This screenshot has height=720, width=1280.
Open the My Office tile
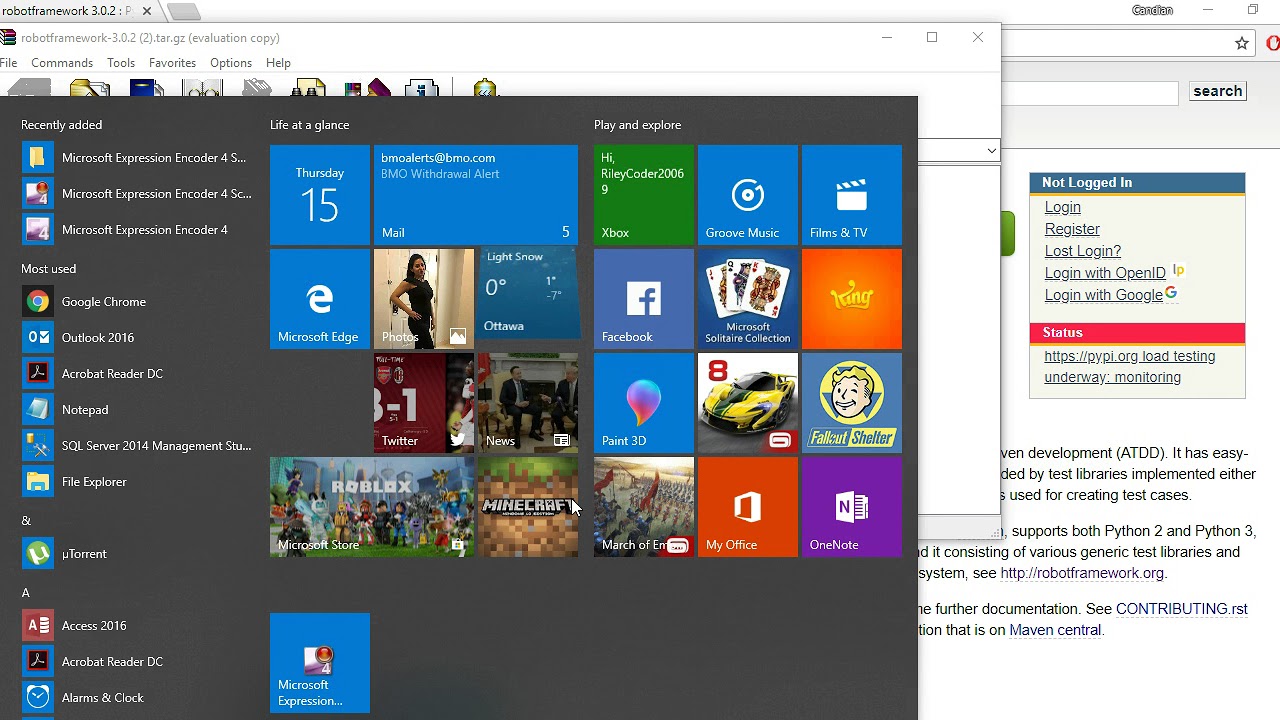click(748, 507)
